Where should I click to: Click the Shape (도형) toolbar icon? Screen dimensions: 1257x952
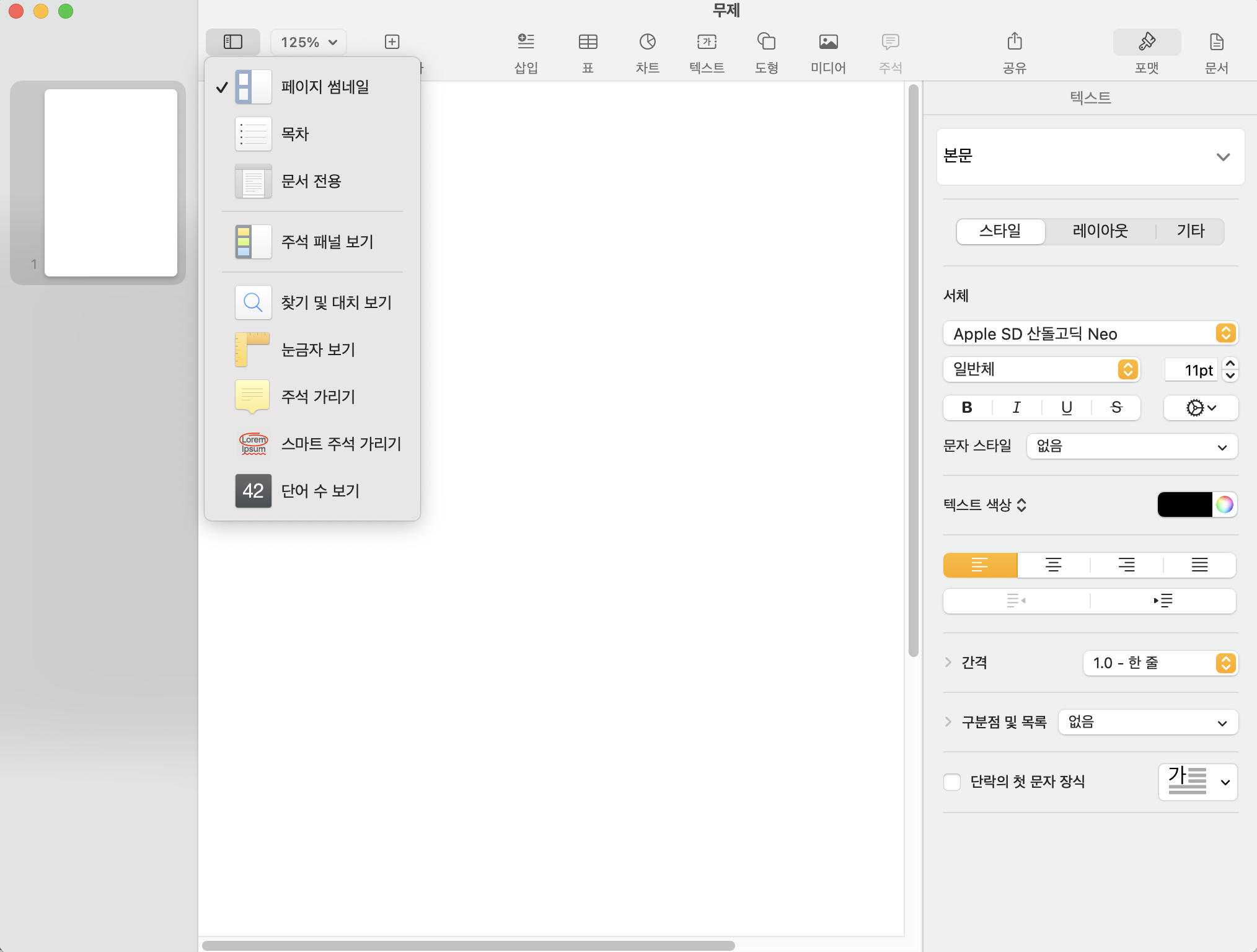[766, 42]
